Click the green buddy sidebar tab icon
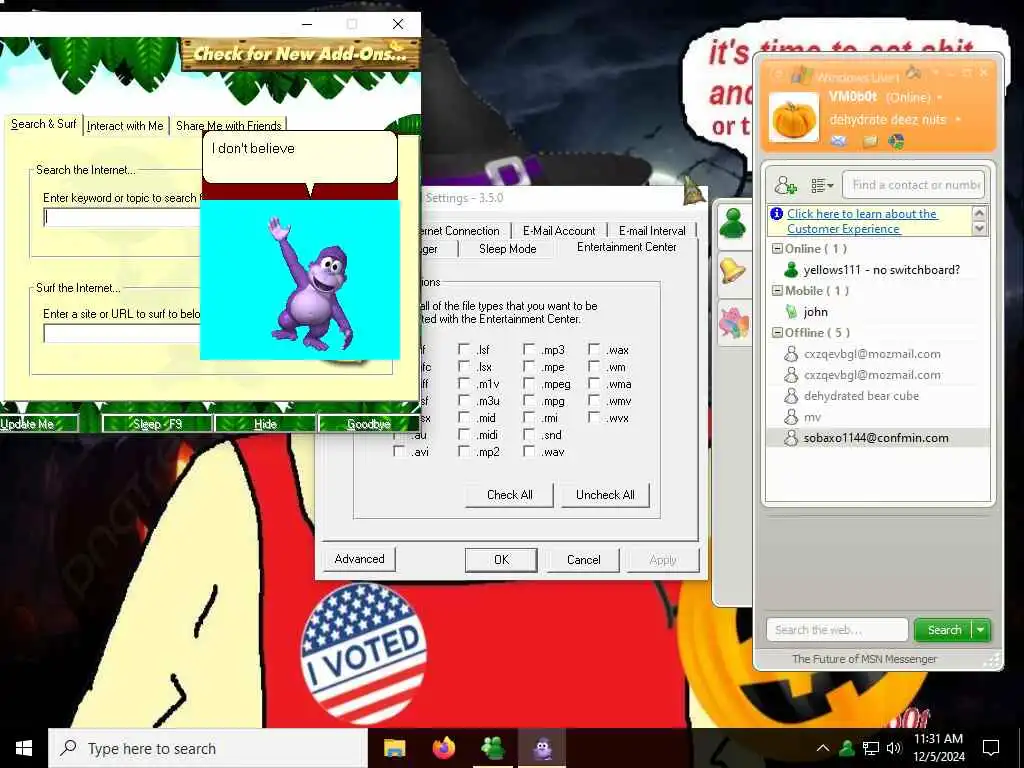The image size is (1024, 768). click(733, 223)
